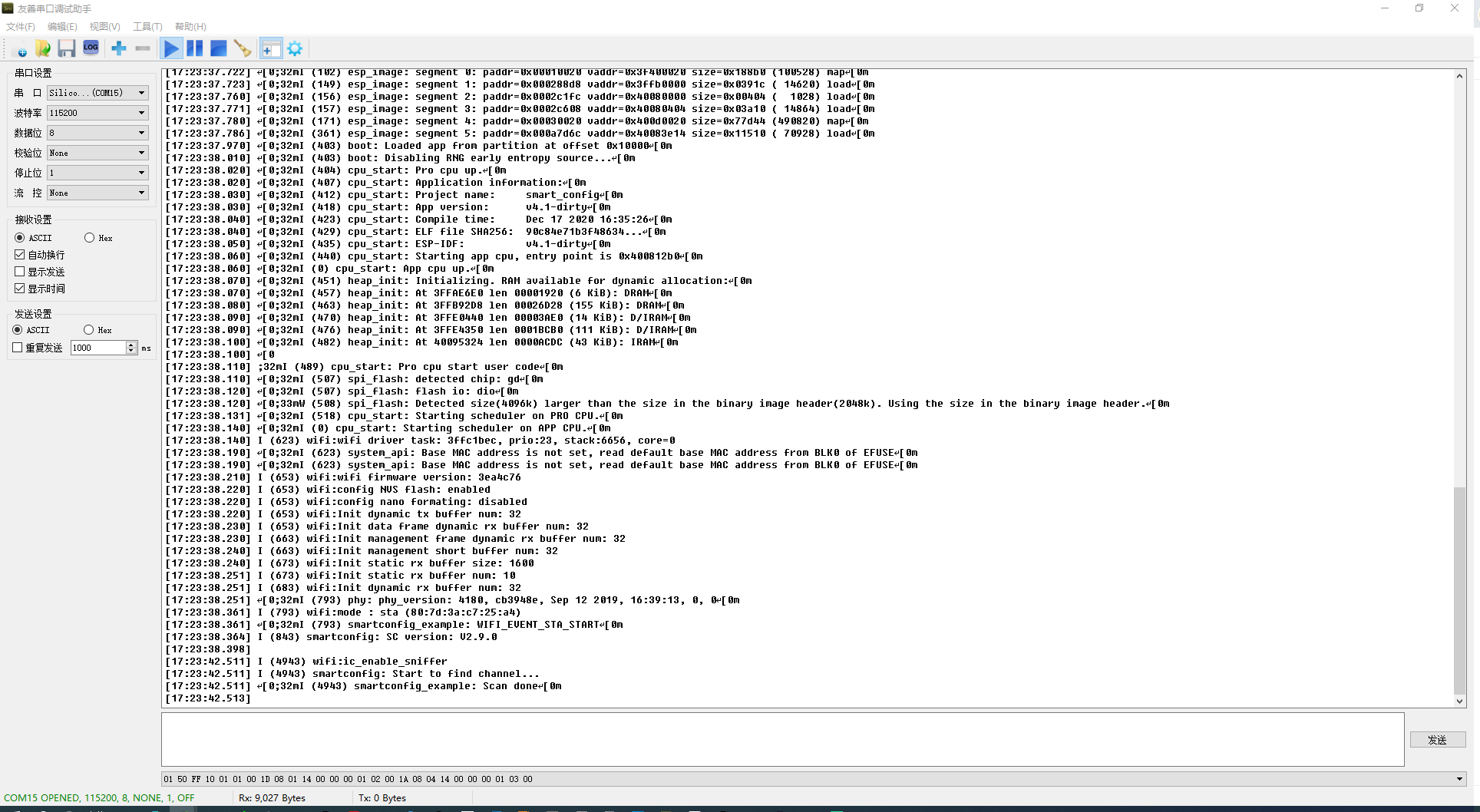
Task: Stop the serial port with stop icon
Action: [219, 48]
